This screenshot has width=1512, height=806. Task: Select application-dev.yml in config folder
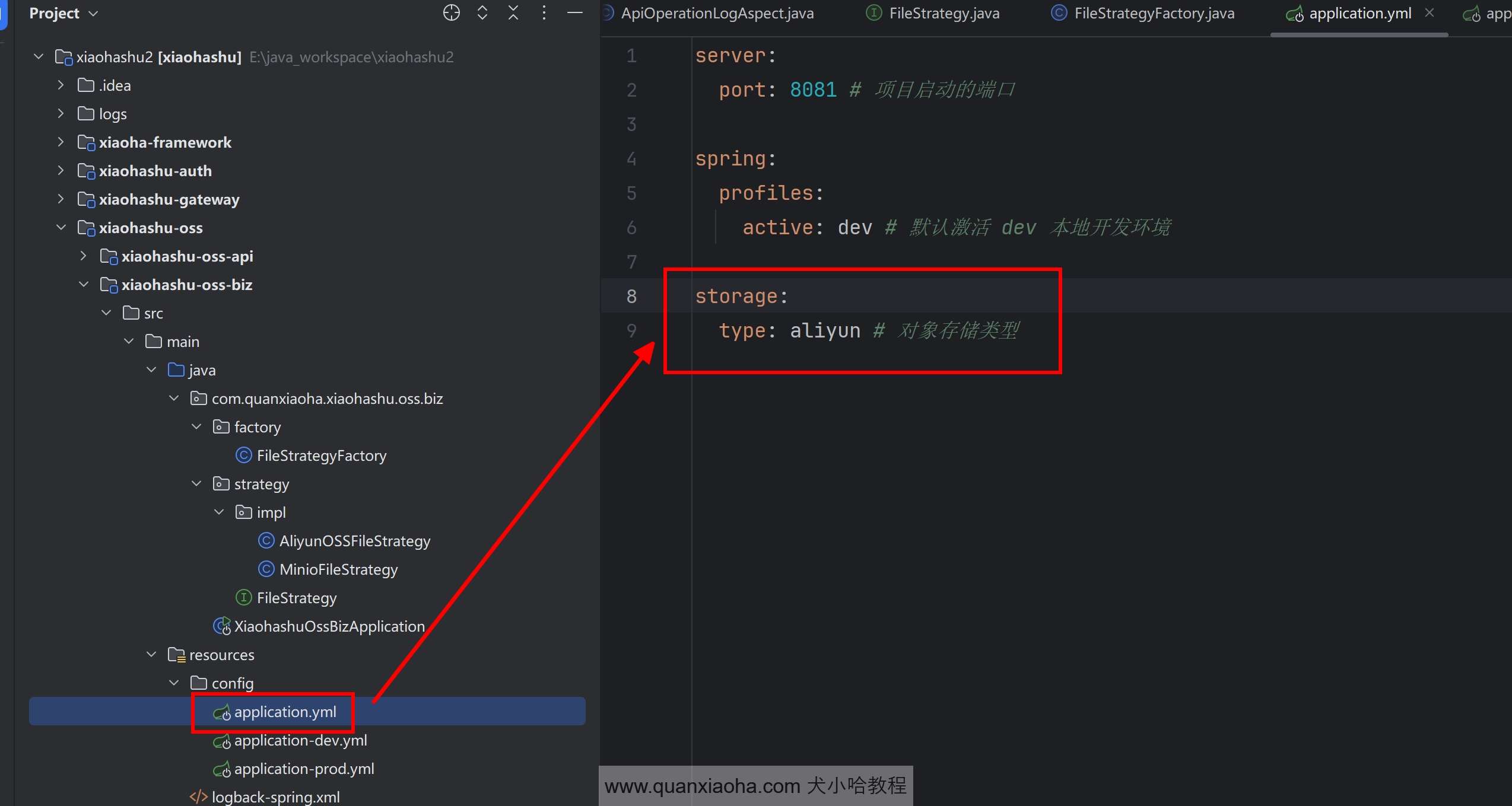[x=300, y=740]
